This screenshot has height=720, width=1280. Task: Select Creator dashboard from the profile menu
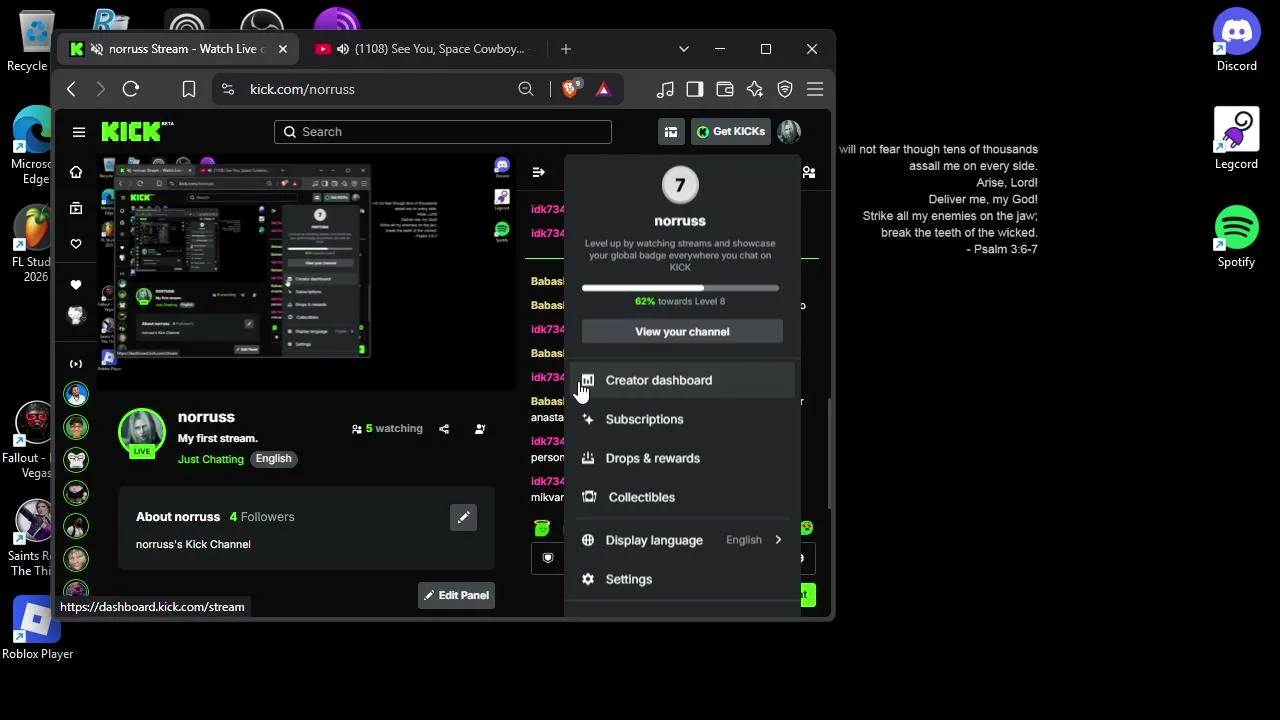click(683, 380)
